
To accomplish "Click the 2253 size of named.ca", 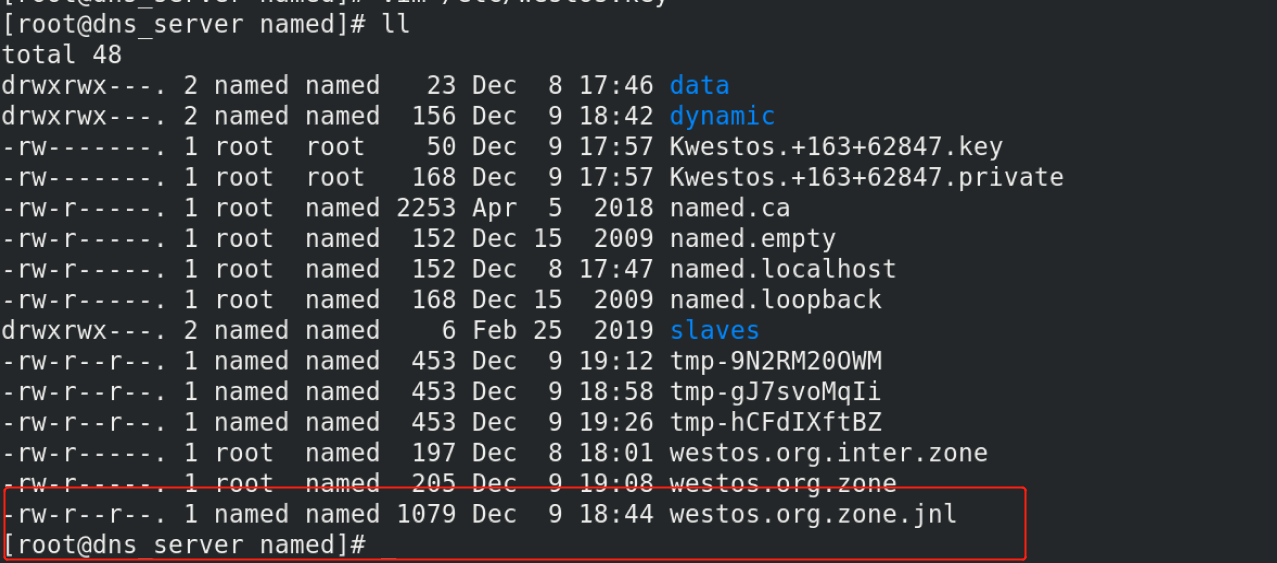I will (426, 209).
